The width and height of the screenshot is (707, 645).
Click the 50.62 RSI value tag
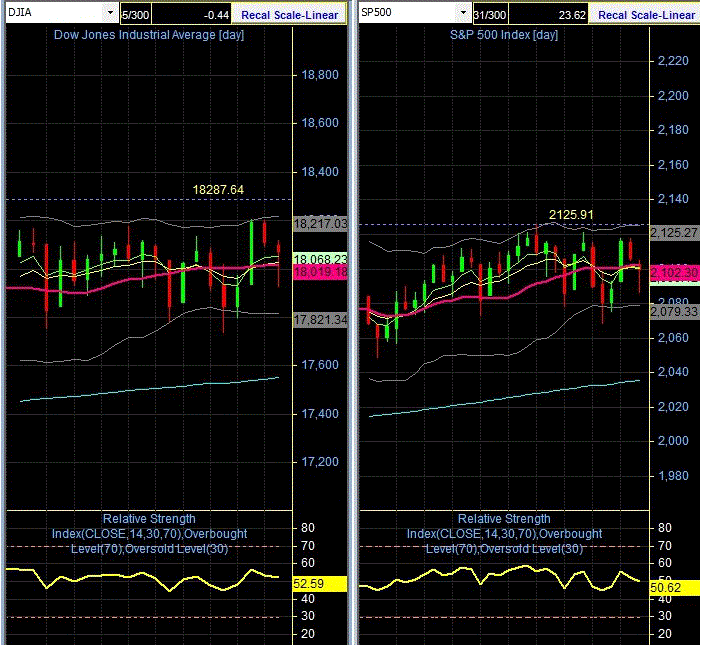pyautogui.click(x=675, y=588)
